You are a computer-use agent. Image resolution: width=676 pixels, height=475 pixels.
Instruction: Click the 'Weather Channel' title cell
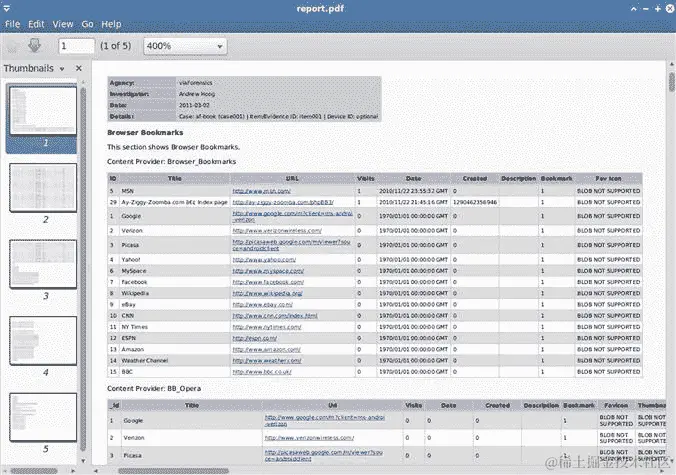(145, 360)
